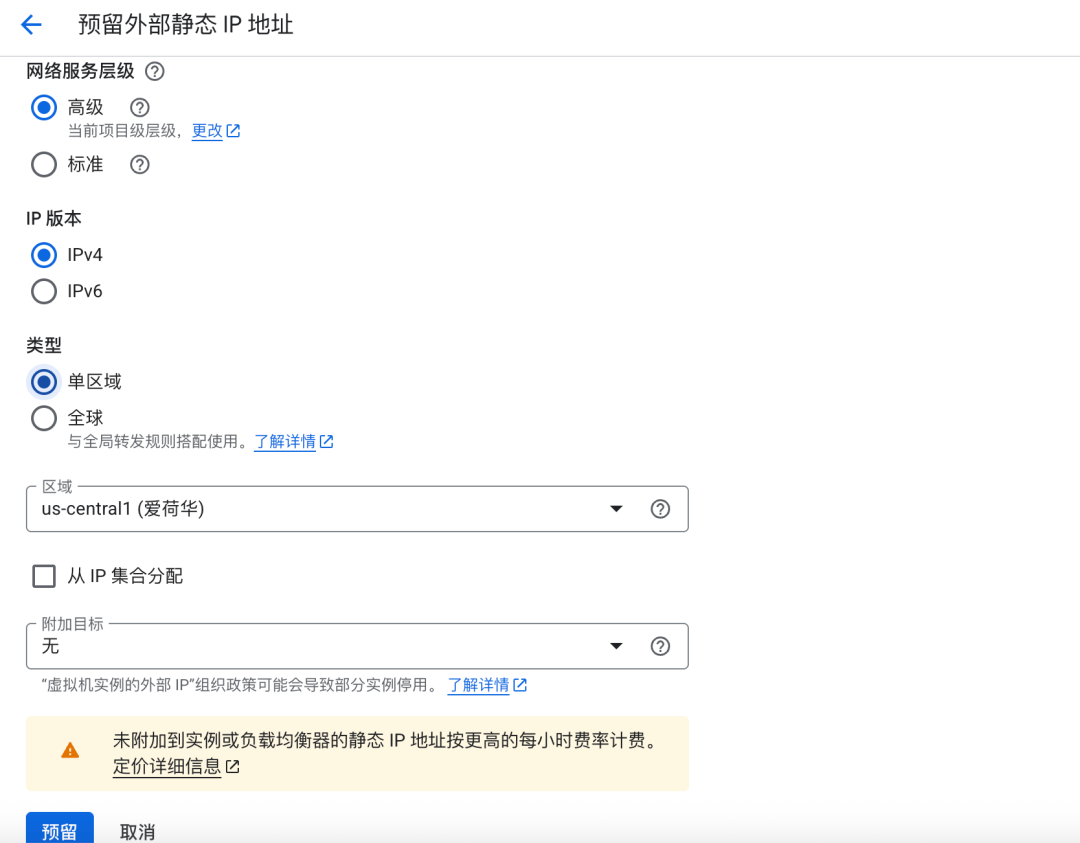This screenshot has width=1080, height=843.
Task: Open 了解详情 link under 全球 option
Action: pyautogui.click(x=285, y=442)
